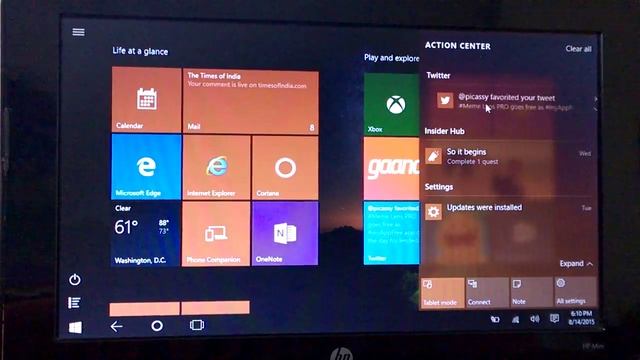Click the volume speaker tray icon
Image resolution: width=640 pixels, height=360 pixels.
[x=535, y=319]
